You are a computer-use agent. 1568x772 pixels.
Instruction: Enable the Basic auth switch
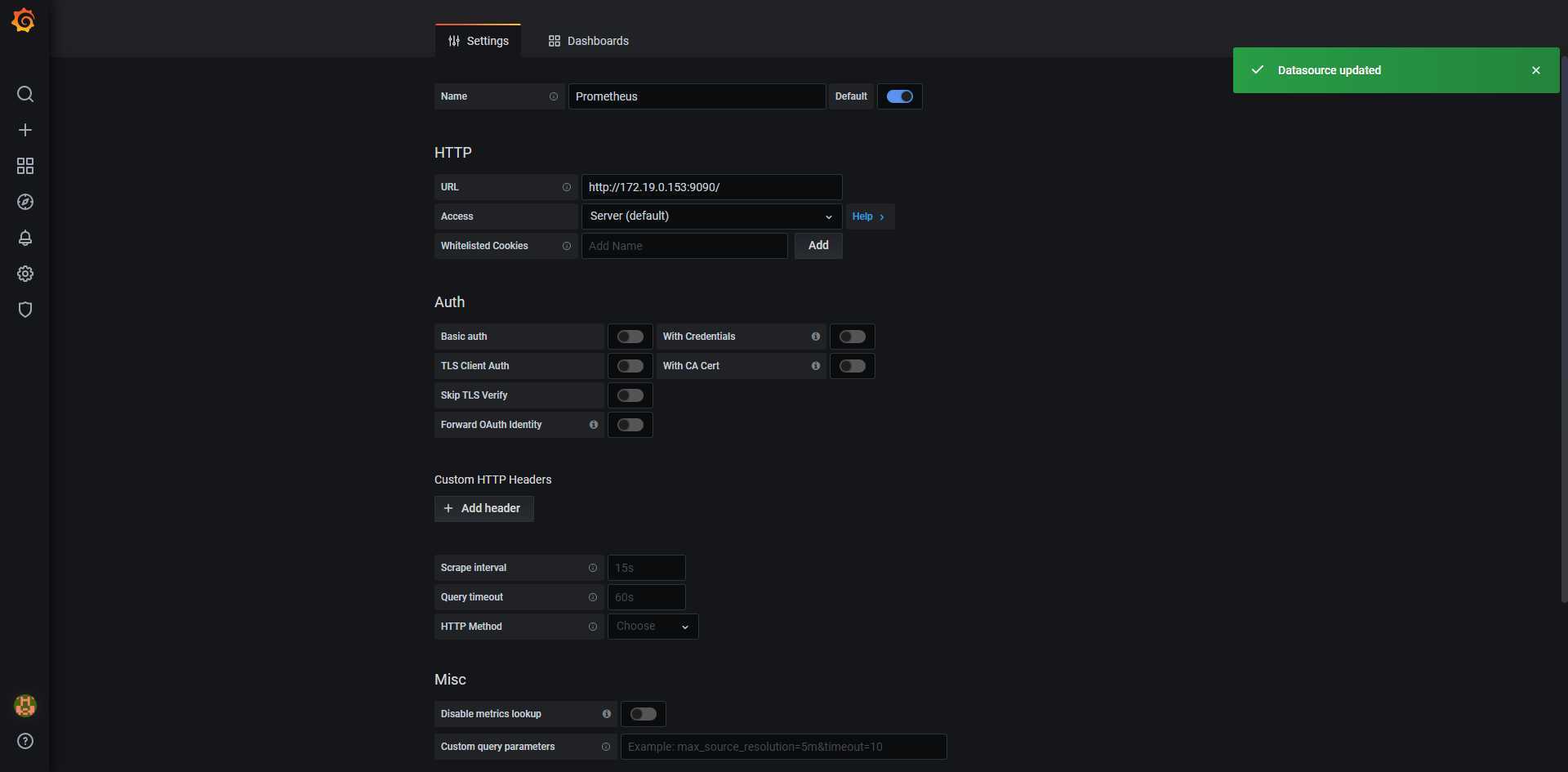tap(630, 337)
